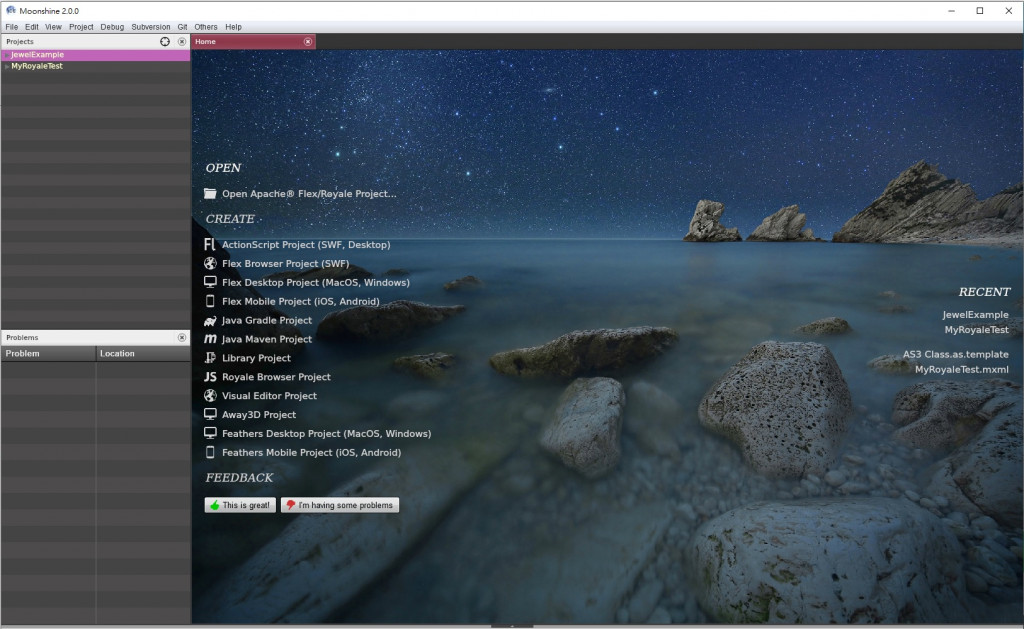The image size is (1024, 629).
Task: Click the library icon beside Library Project
Action: coord(210,358)
